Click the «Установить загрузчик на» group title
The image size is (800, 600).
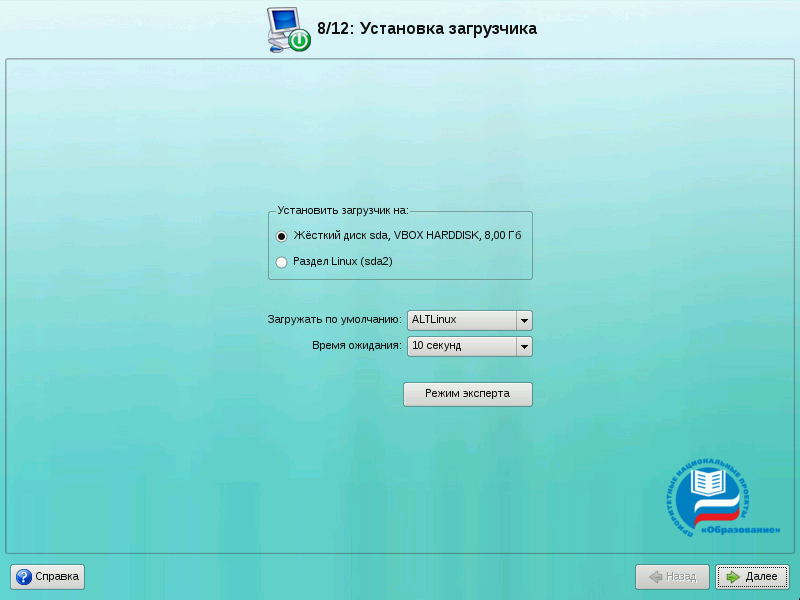[343, 211]
